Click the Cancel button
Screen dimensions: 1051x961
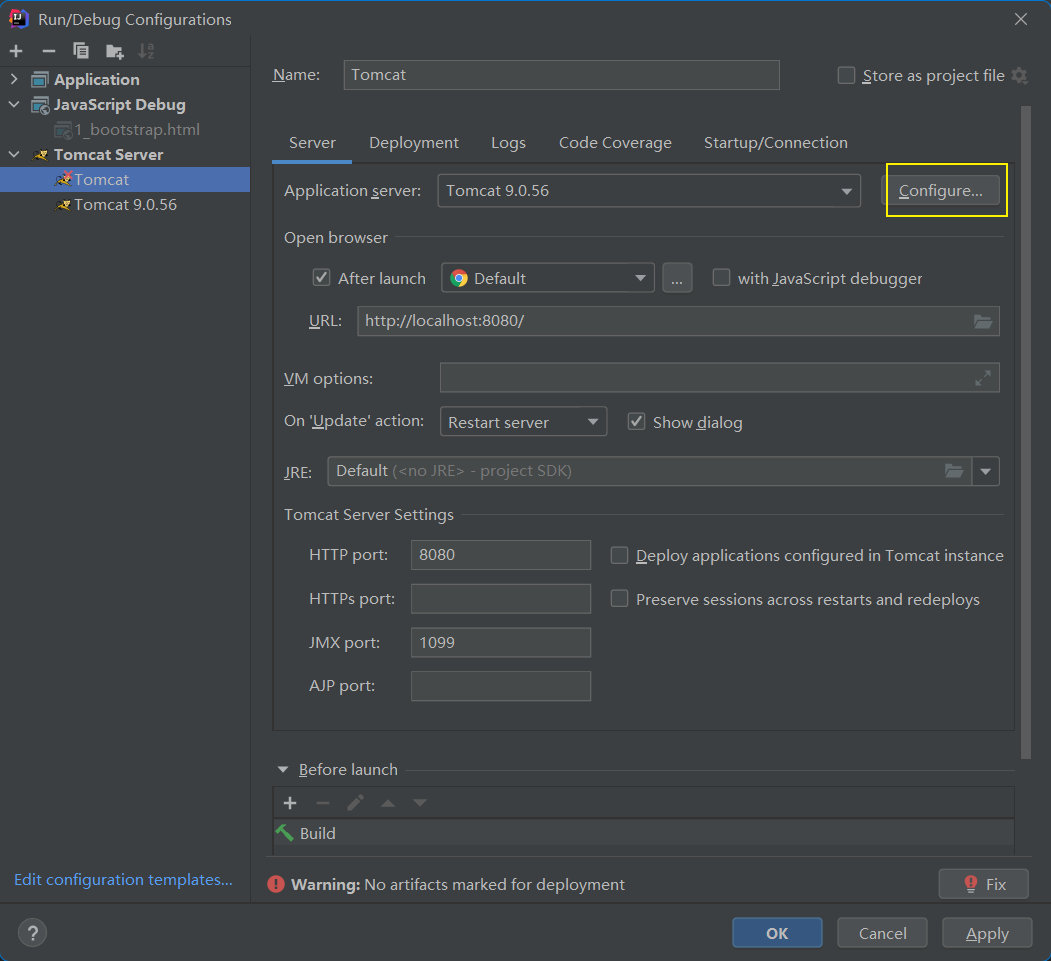pyautogui.click(x=882, y=933)
